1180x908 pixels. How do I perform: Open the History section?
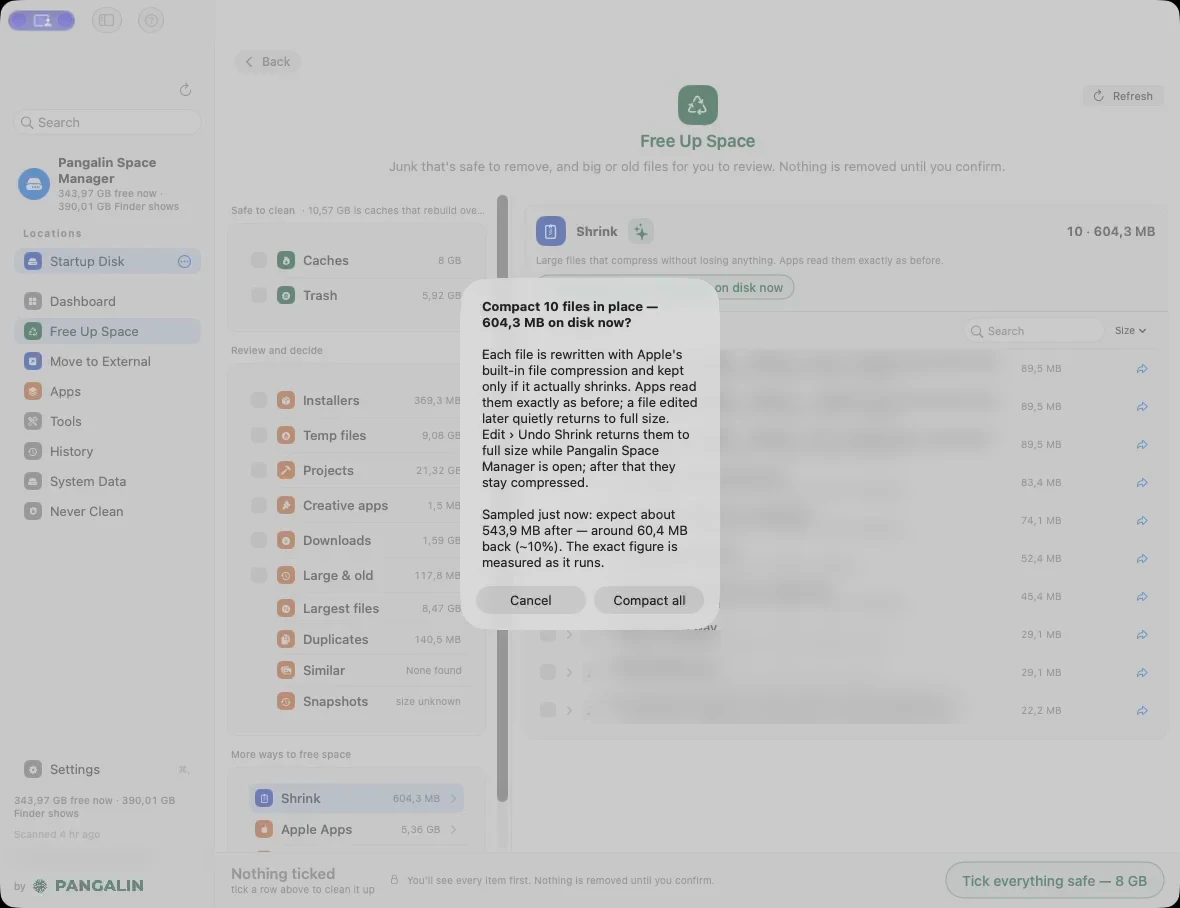pos(108,451)
